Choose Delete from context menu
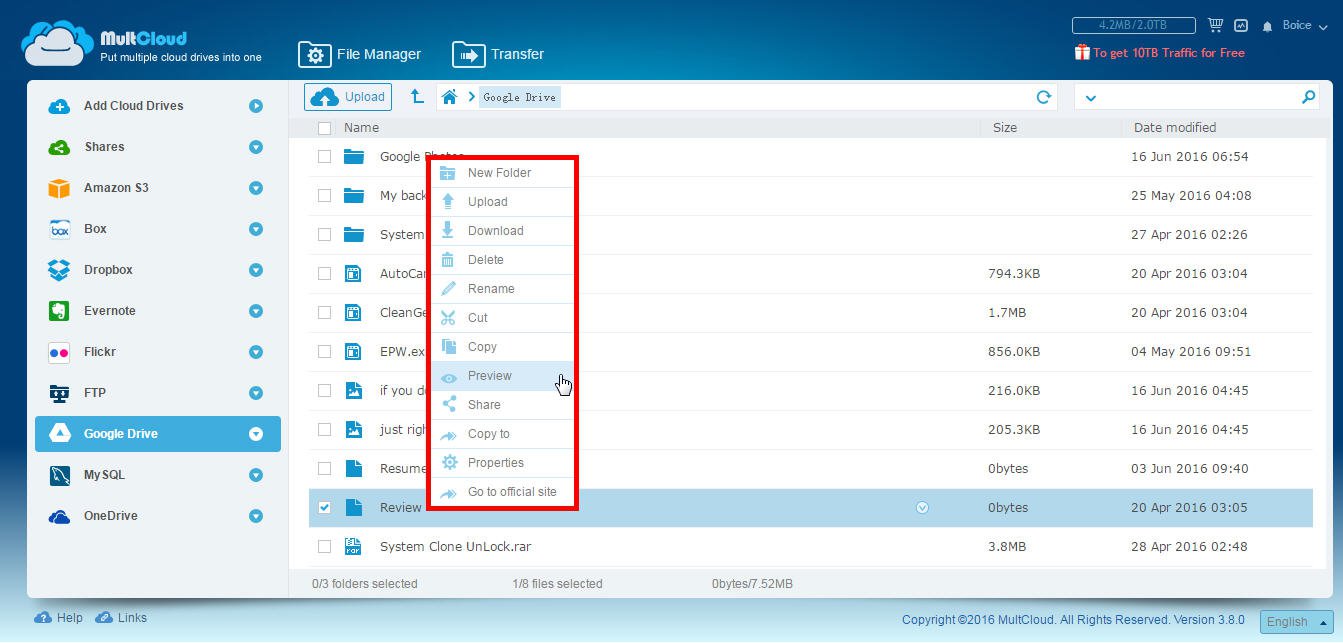This screenshot has width=1343, height=643. [503, 260]
